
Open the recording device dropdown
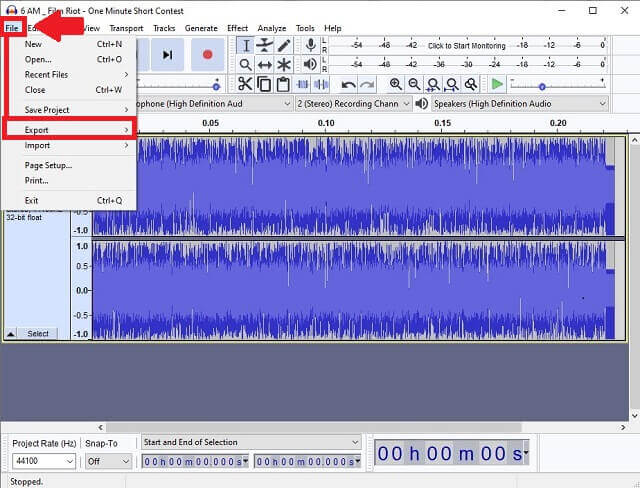tap(287, 104)
